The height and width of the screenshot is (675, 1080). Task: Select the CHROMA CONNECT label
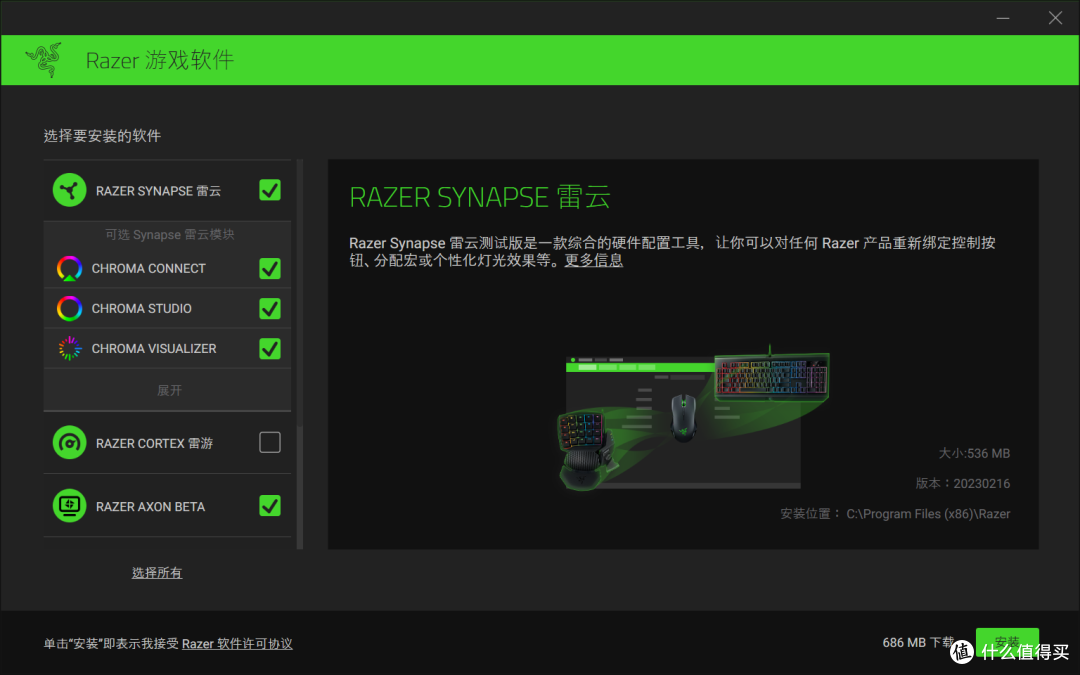click(x=149, y=269)
